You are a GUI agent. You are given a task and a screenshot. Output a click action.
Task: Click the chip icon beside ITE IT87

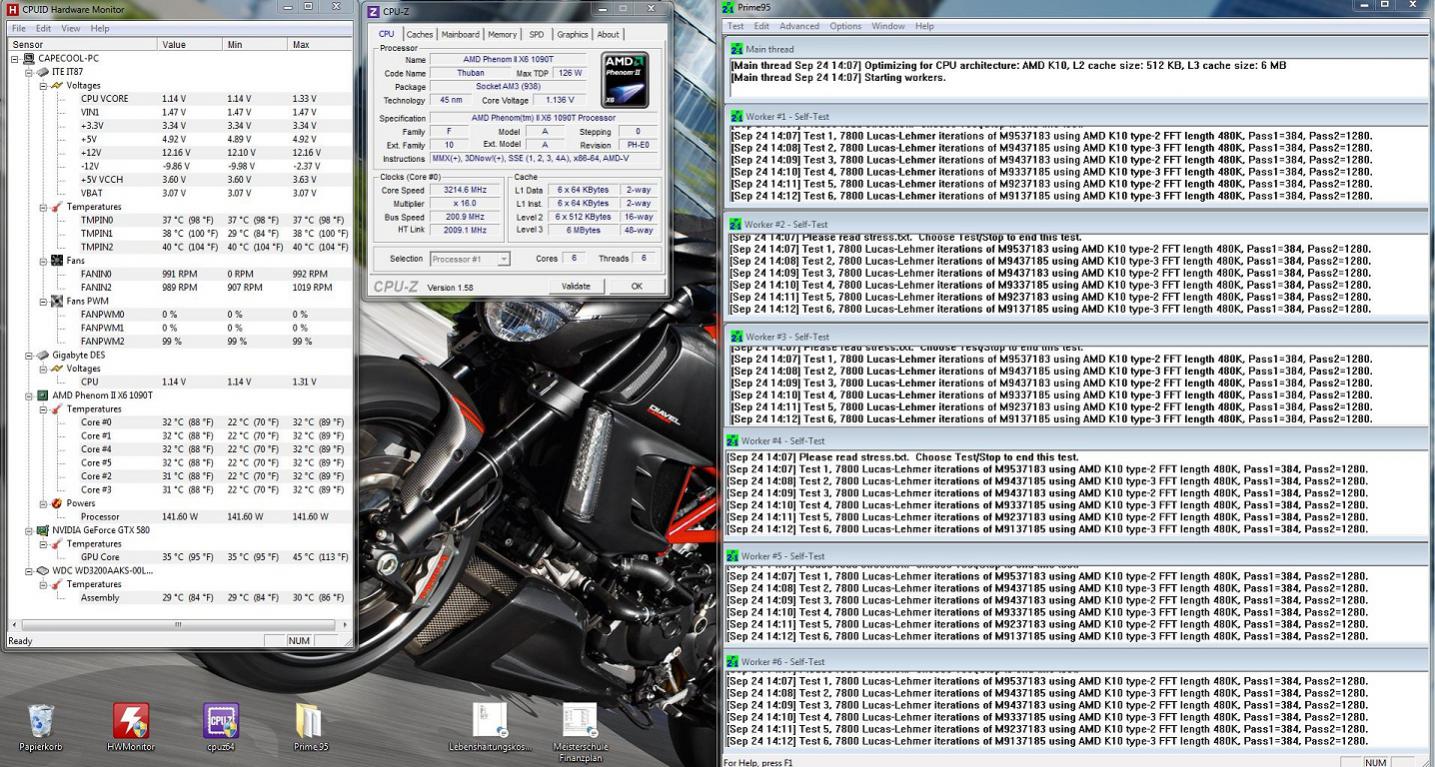[x=43, y=72]
